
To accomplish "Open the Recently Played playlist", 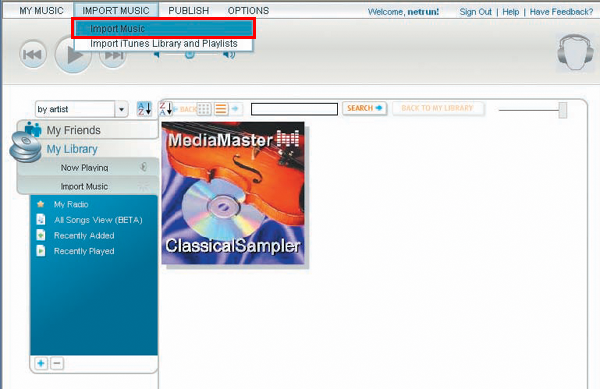I will coord(84,251).
